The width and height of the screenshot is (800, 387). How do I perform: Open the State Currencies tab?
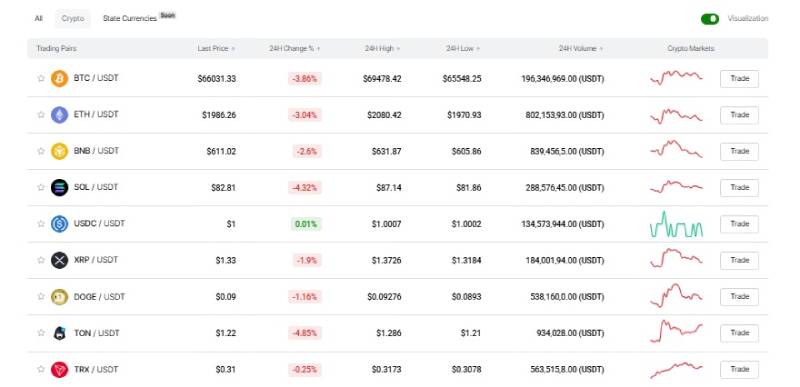click(130, 18)
